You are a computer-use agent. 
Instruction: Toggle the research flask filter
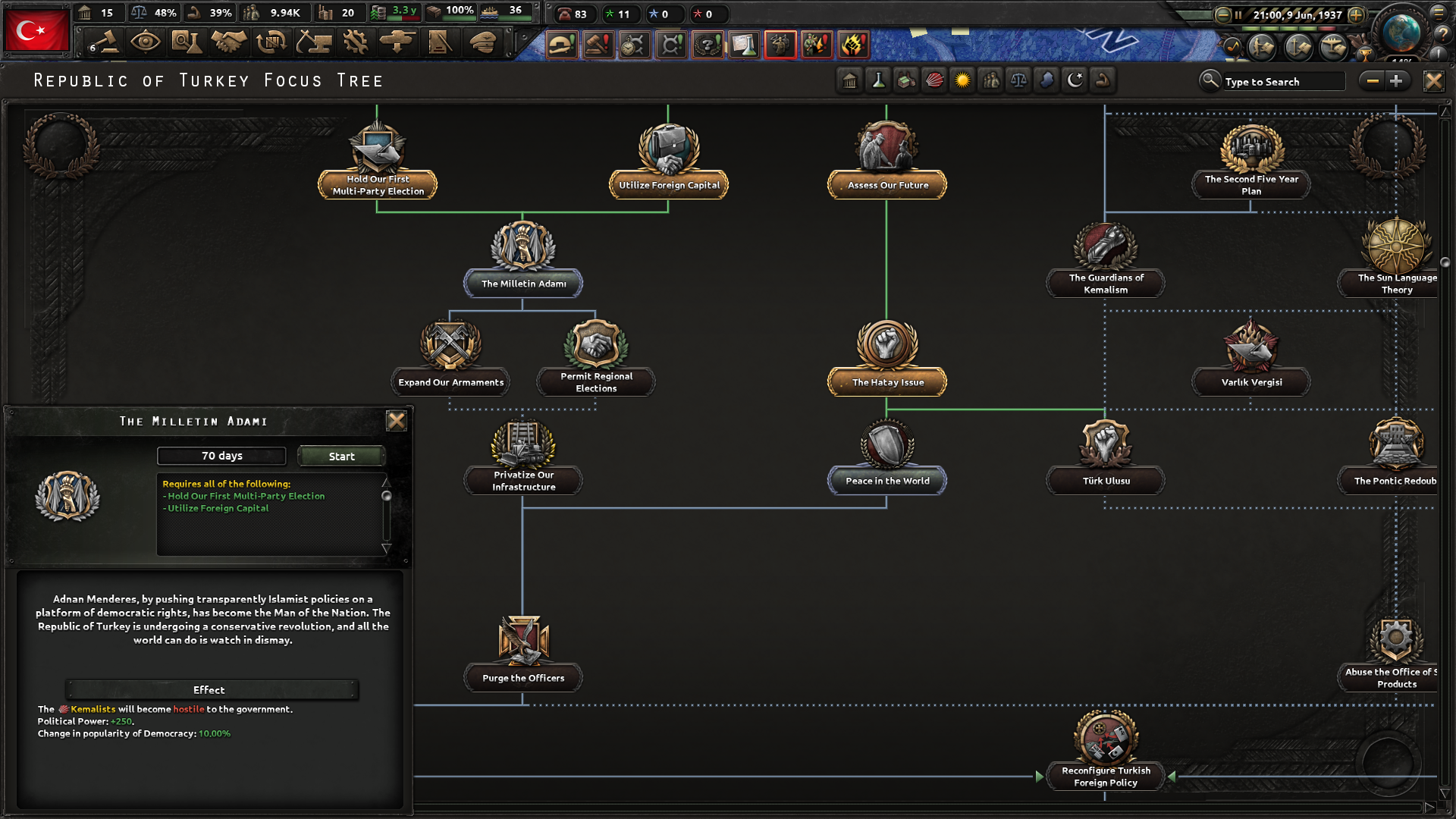pos(878,80)
